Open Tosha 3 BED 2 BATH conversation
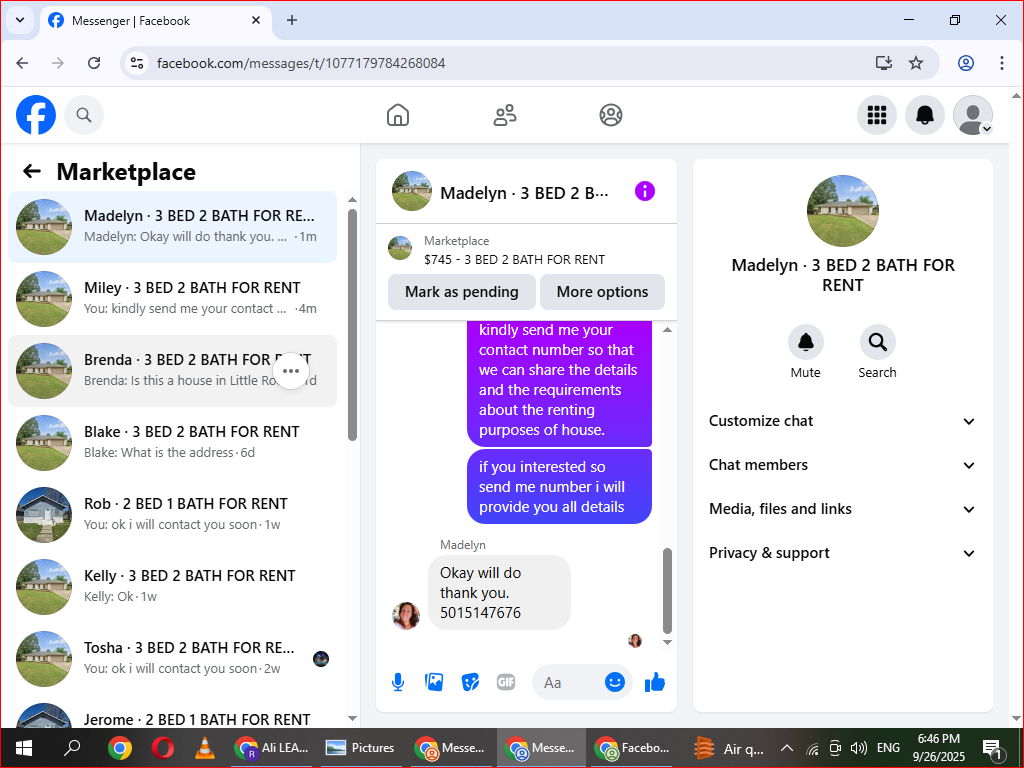The image size is (1024, 768). coord(172,658)
